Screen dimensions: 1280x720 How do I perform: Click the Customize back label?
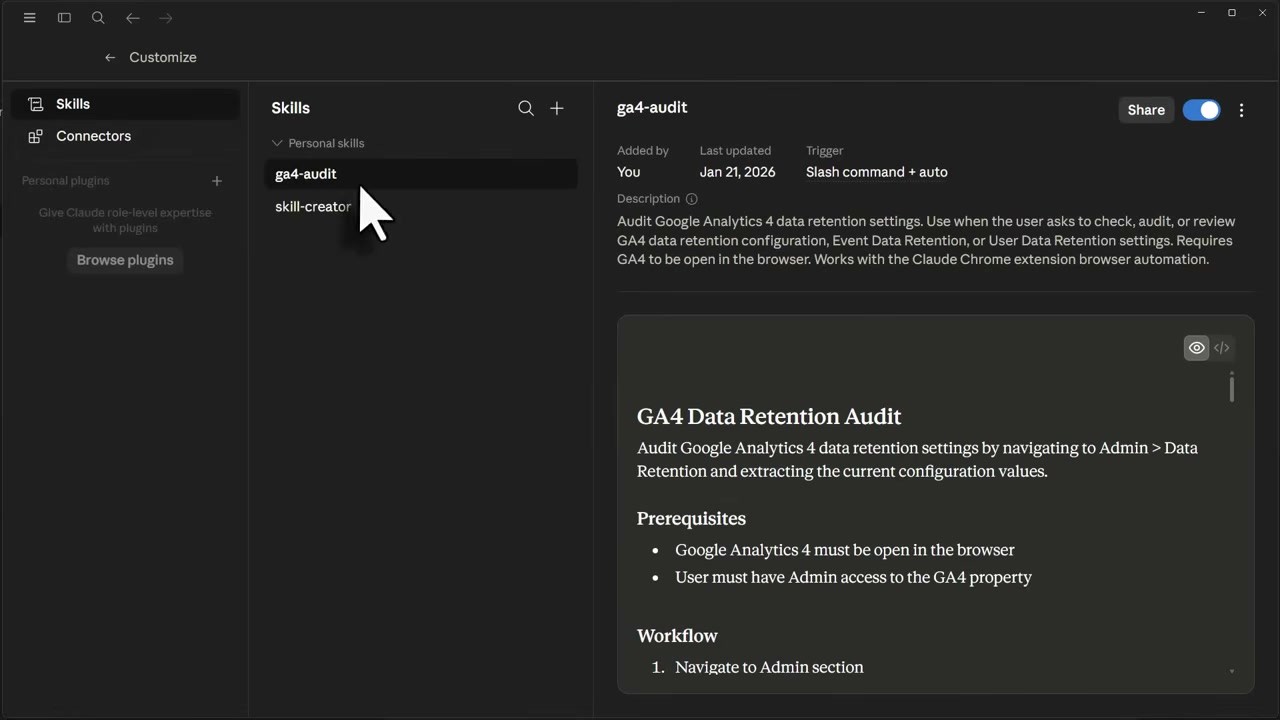point(163,57)
